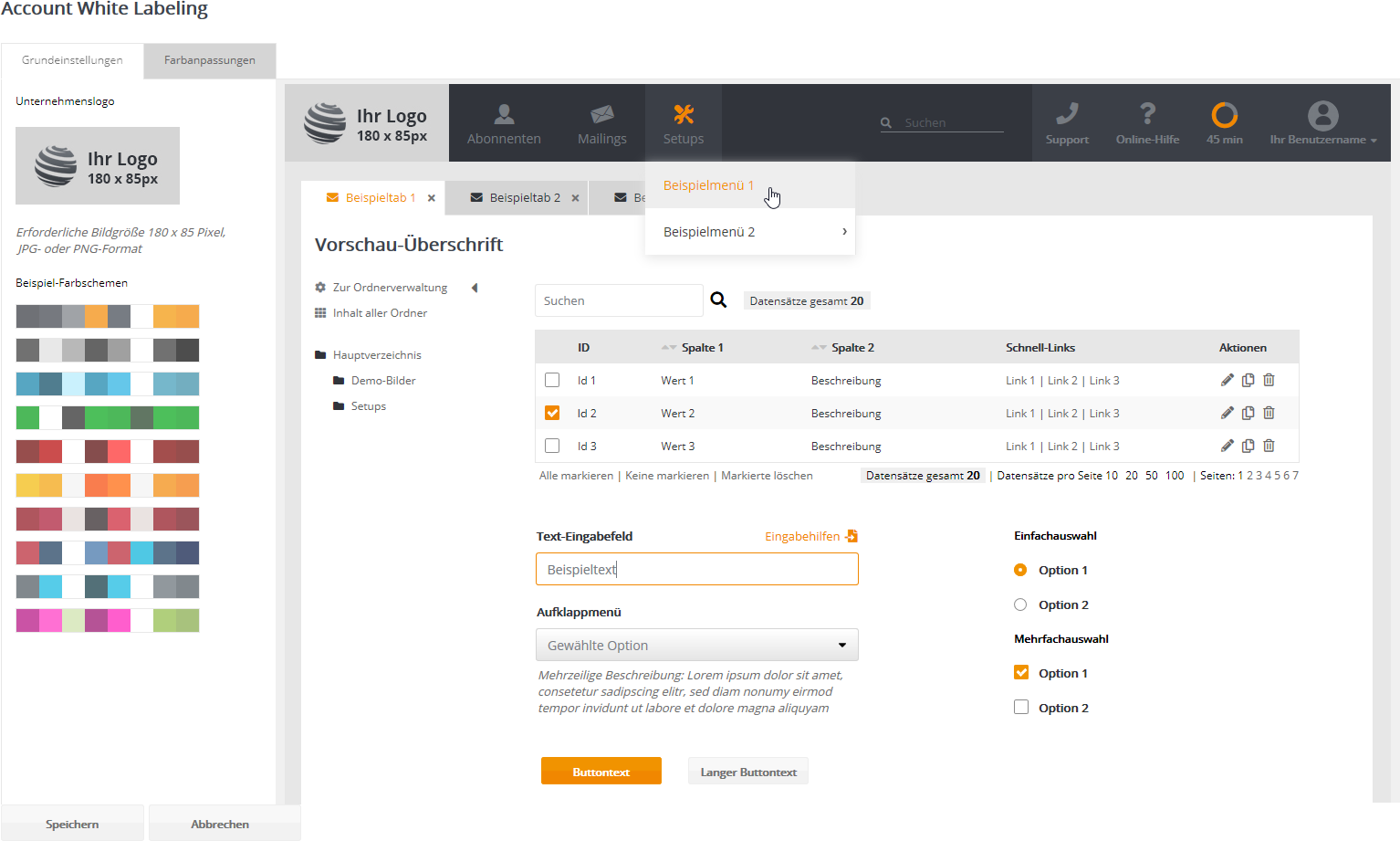The width and height of the screenshot is (1400, 841).
Task: Open Online-Hilfe question mark icon
Action: pos(1147,114)
